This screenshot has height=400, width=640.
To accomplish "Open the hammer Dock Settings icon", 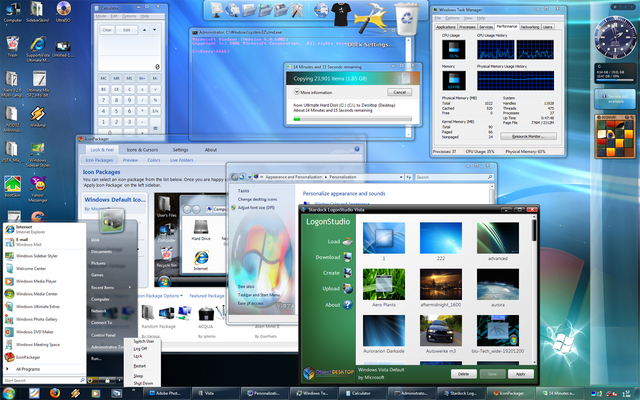I will point(371,18).
